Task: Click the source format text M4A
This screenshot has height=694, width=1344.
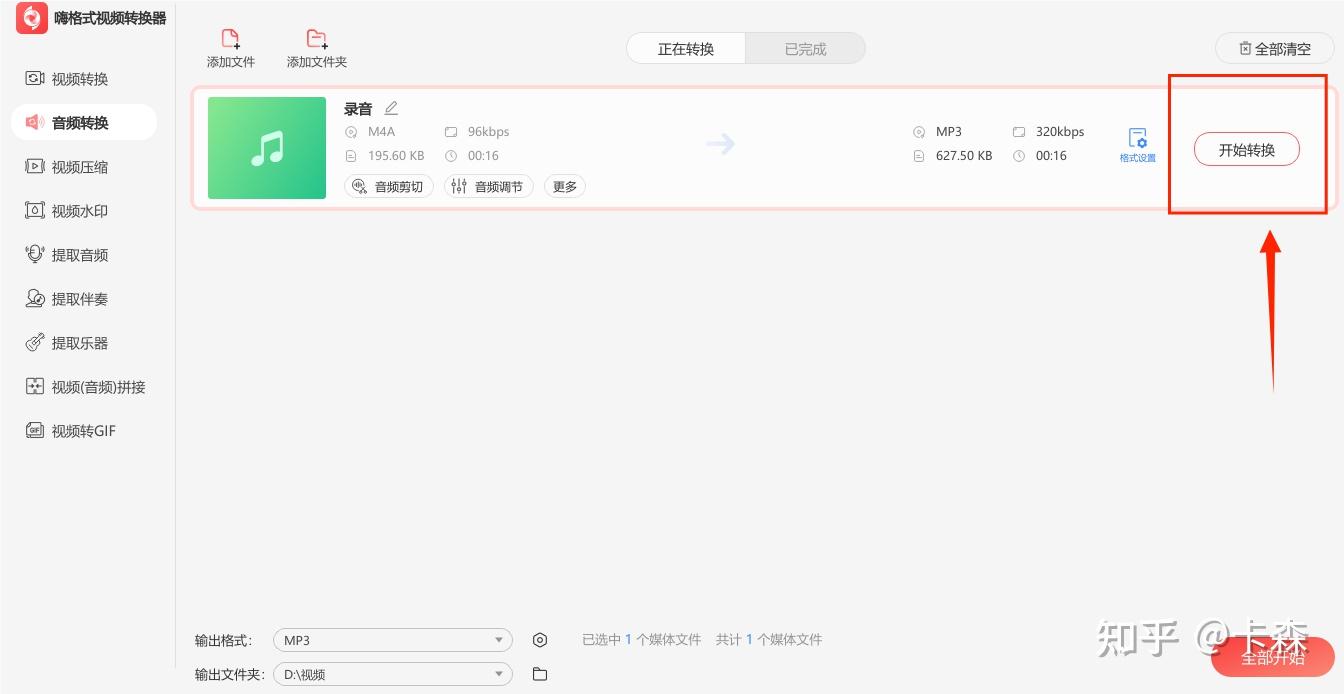Action: pos(382,132)
